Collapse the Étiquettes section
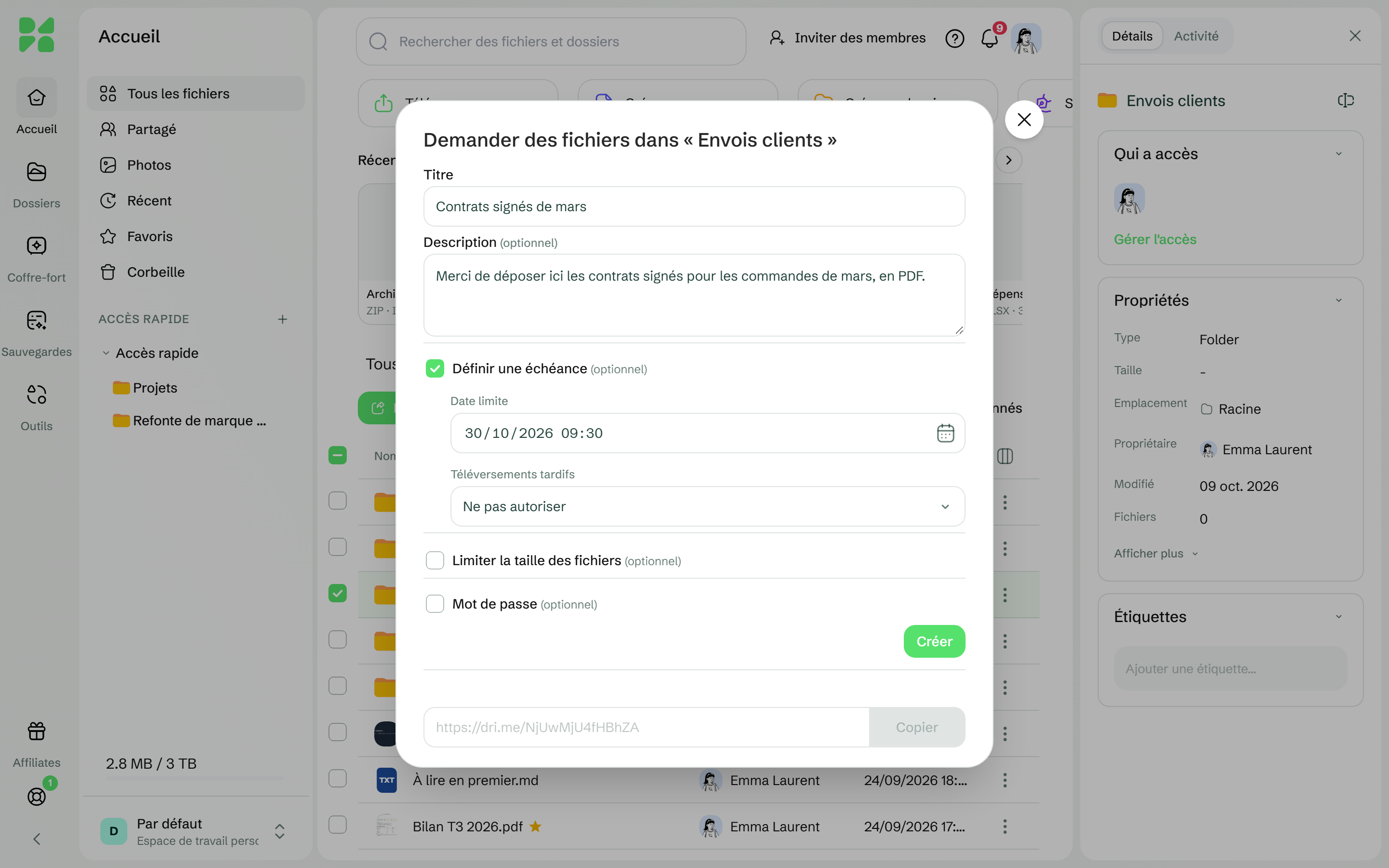 pos(1338,617)
